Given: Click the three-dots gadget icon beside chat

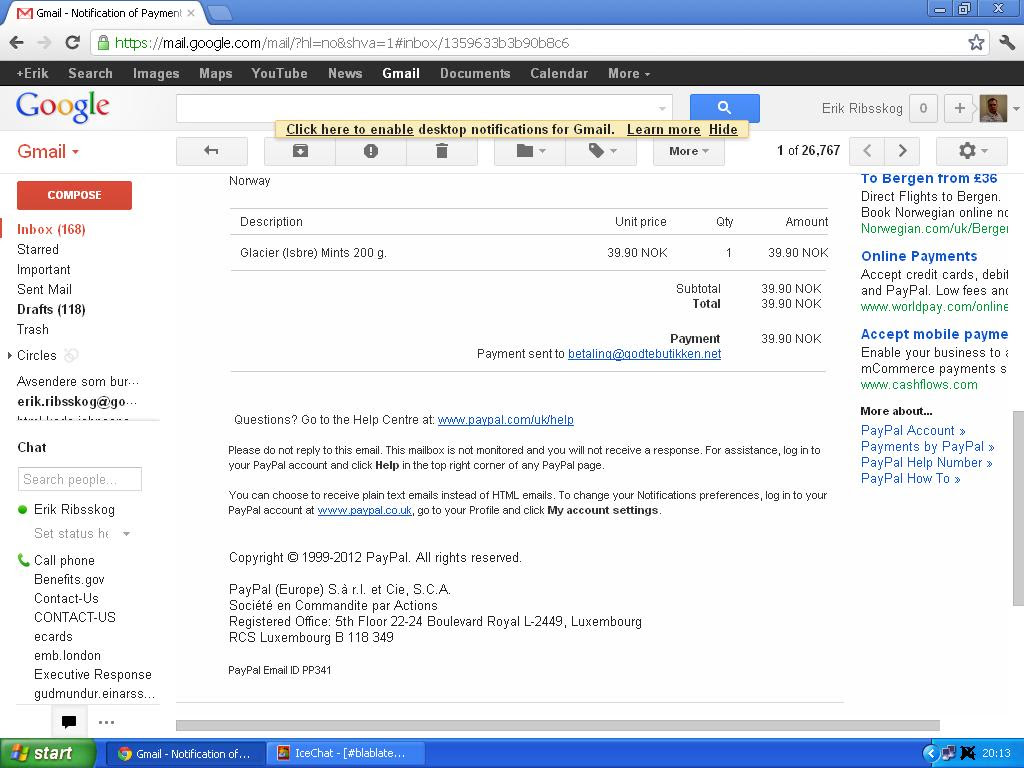Looking at the screenshot, I should [x=106, y=722].
